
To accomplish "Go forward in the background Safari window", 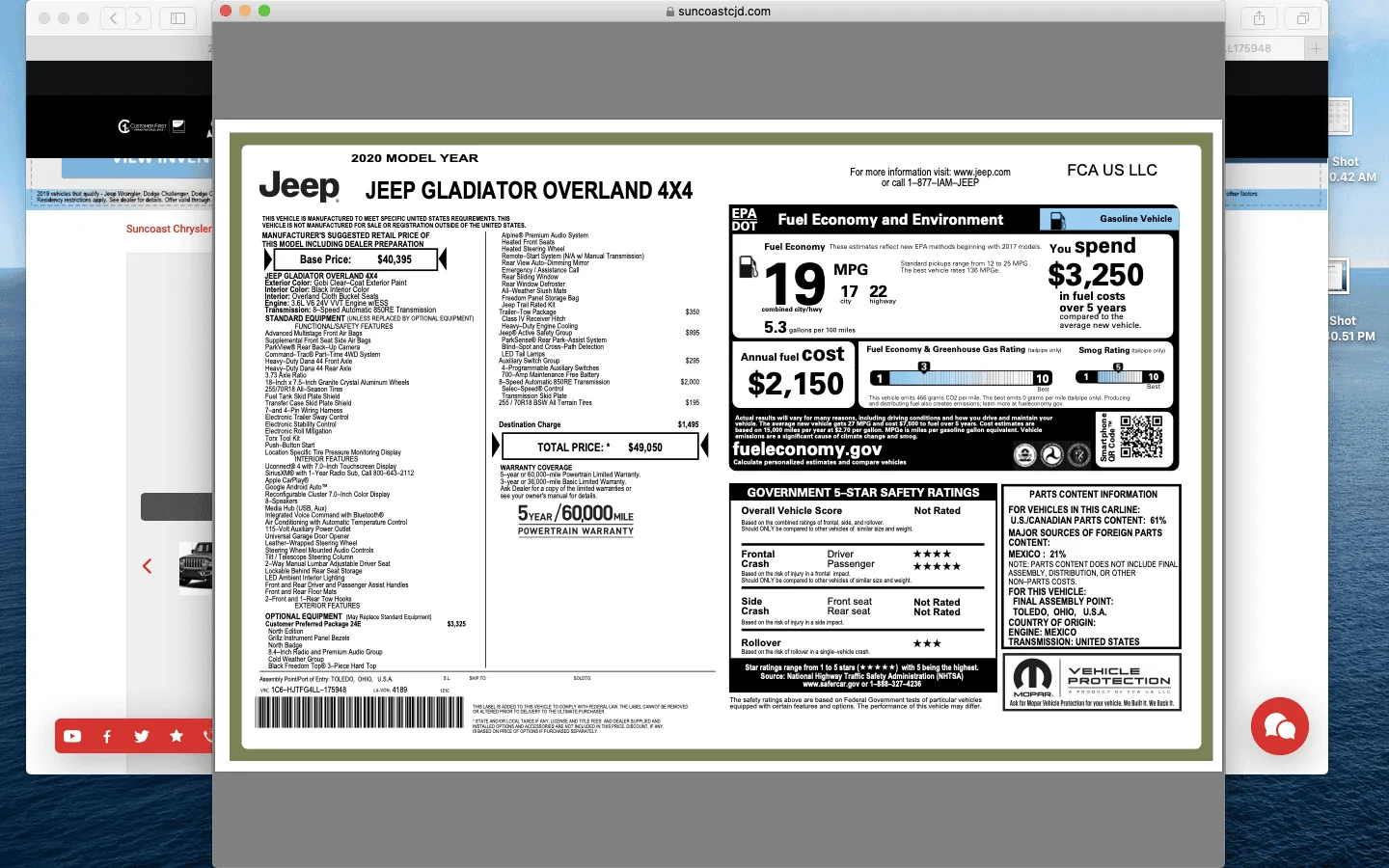I will coord(139,18).
